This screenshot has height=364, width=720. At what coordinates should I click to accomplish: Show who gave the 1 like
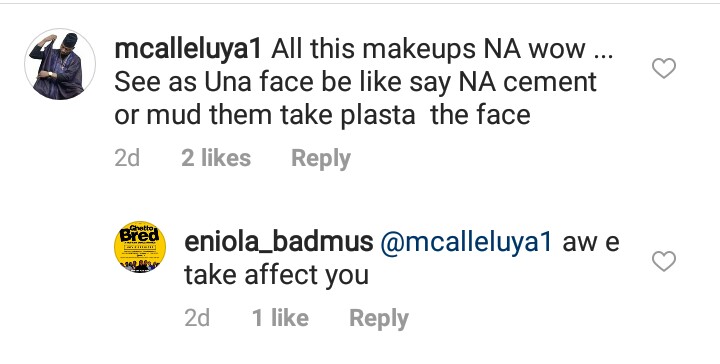(x=280, y=318)
